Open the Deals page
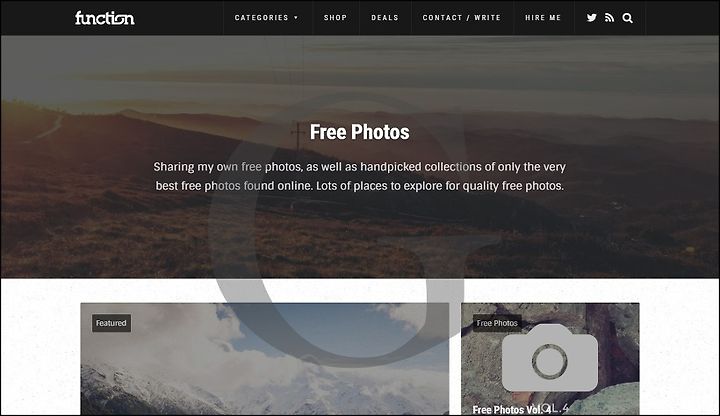 click(x=385, y=18)
